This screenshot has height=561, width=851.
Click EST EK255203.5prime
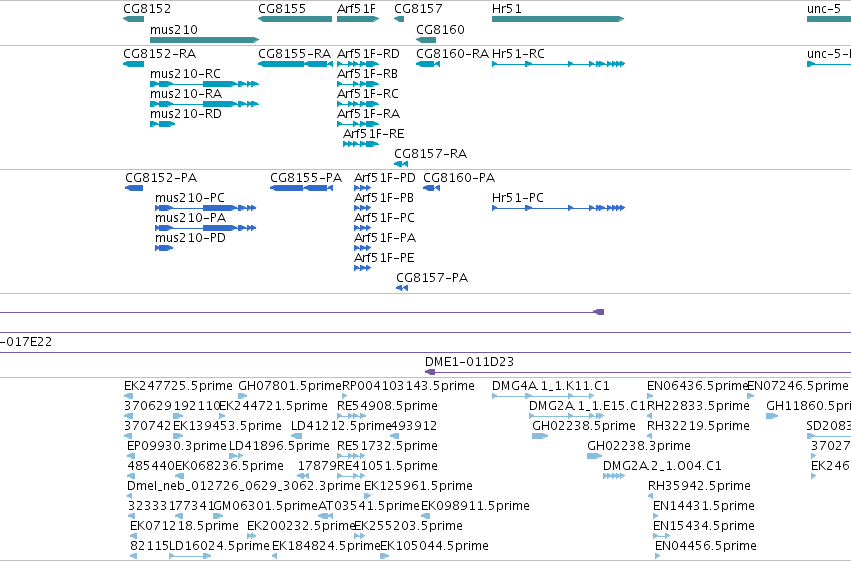coord(408,526)
